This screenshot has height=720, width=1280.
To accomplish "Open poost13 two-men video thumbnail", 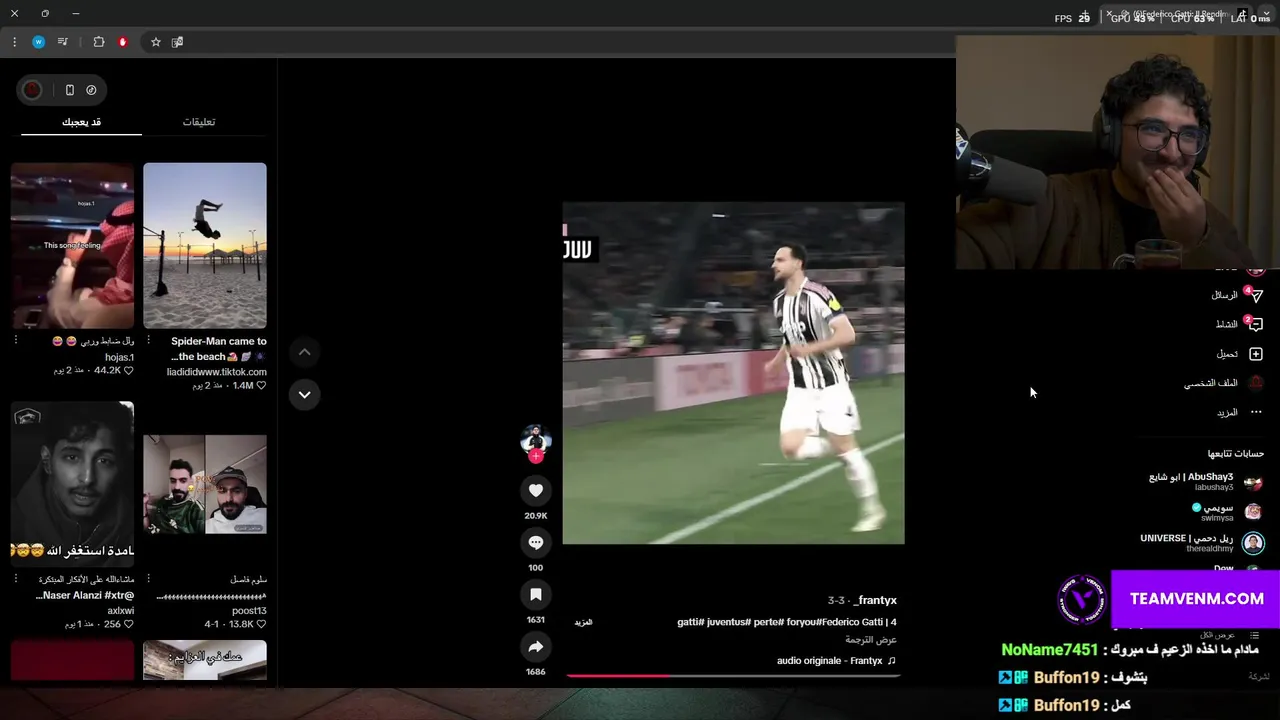I will point(205,484).
